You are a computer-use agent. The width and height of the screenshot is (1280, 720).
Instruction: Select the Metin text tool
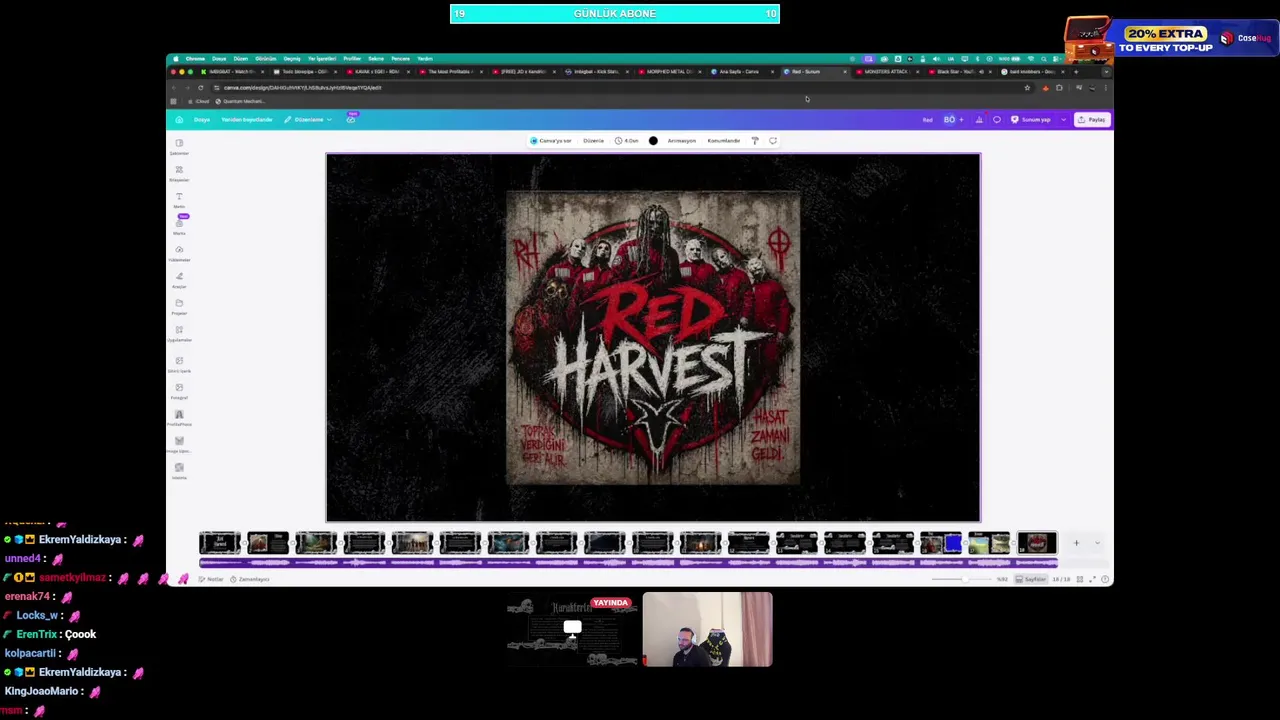[x=179, y=199]
